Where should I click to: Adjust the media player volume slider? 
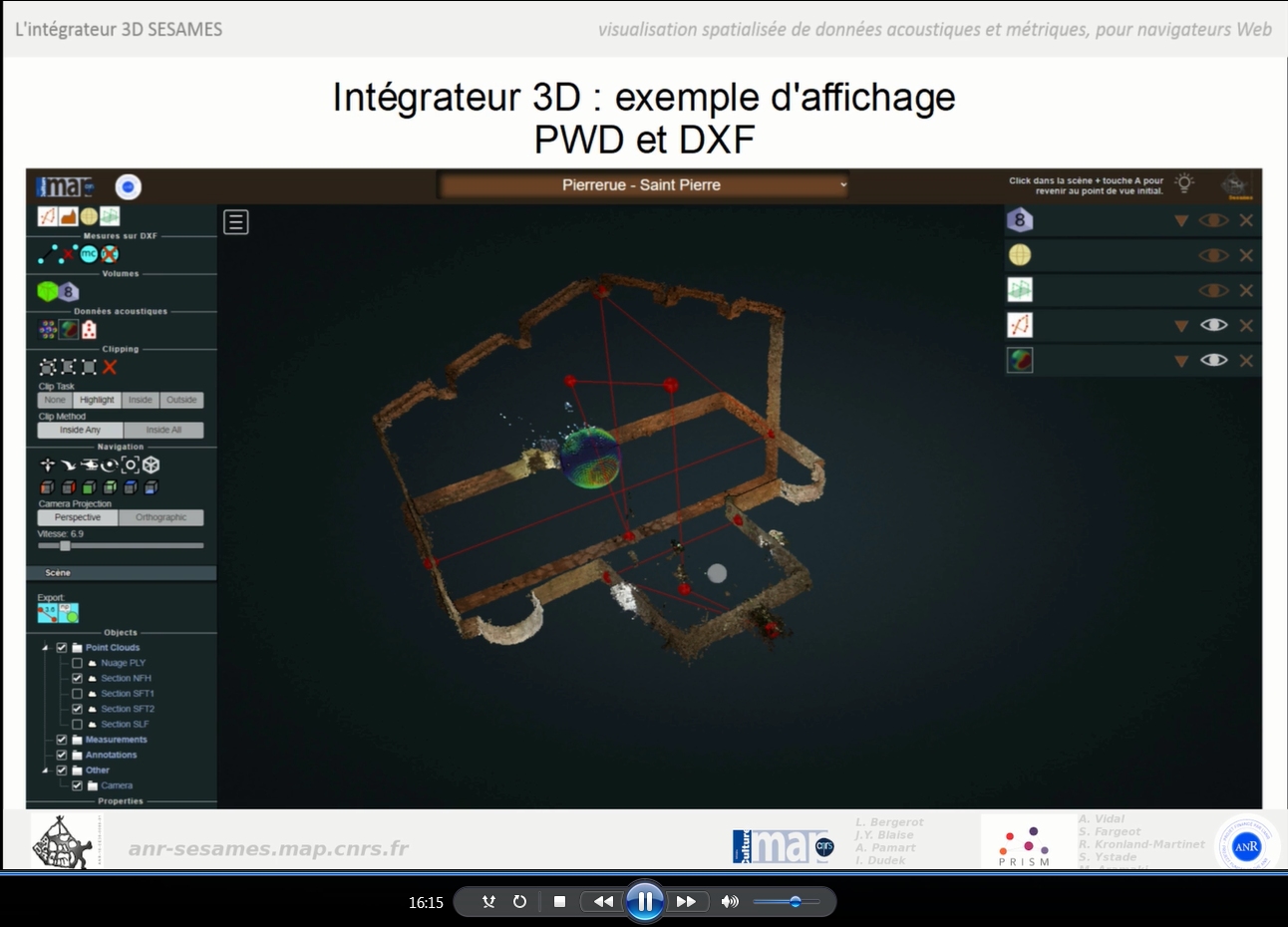pyautogui.click(x=787, y=901)
